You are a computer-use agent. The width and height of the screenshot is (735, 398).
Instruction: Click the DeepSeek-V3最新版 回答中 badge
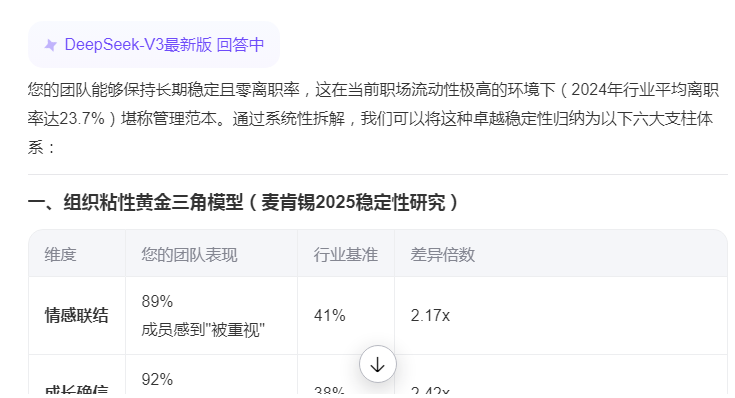tap(154, 45)
